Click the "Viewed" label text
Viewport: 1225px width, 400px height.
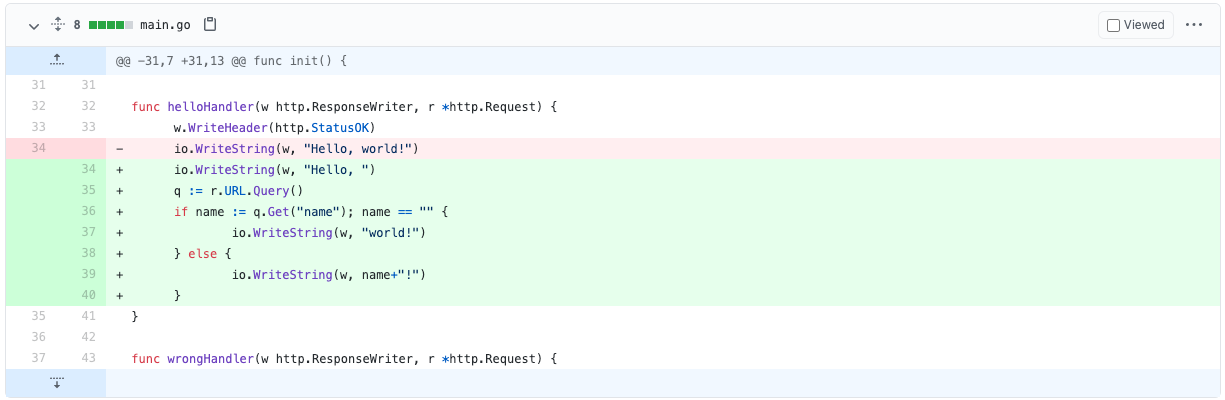point(1144,25)
